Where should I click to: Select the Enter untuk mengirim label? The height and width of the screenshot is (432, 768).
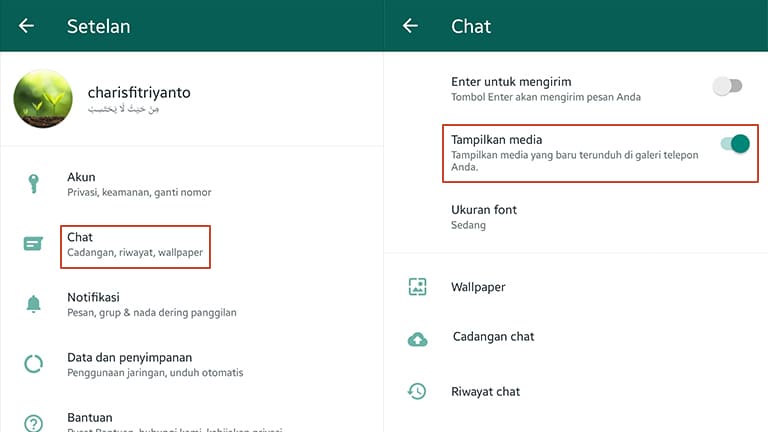(x=511, y=81)
